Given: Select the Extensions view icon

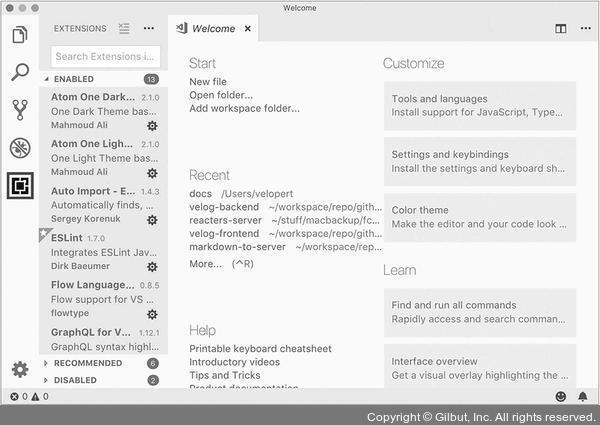Looking at the screenshot, I should (20, 186).
